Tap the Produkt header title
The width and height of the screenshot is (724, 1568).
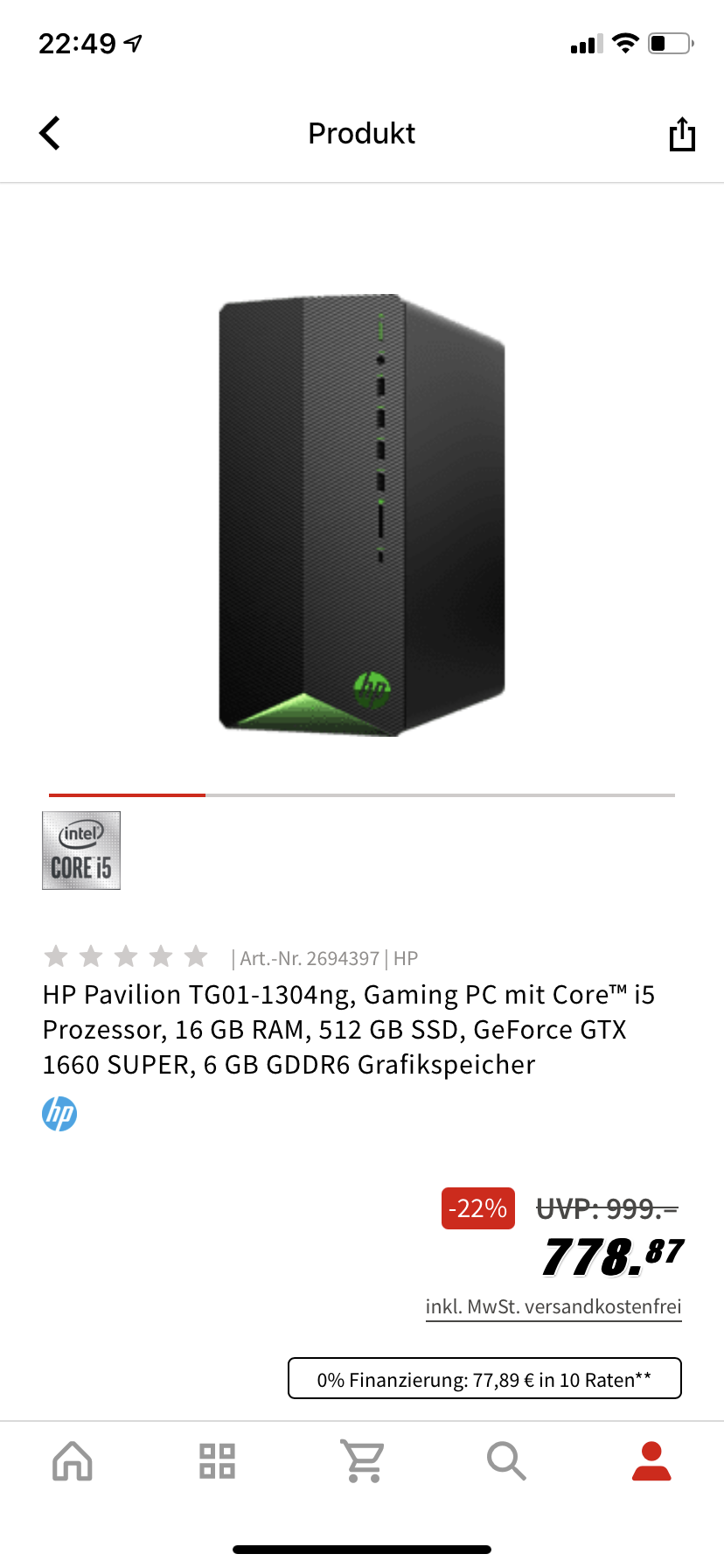click(x=362, y=134)
